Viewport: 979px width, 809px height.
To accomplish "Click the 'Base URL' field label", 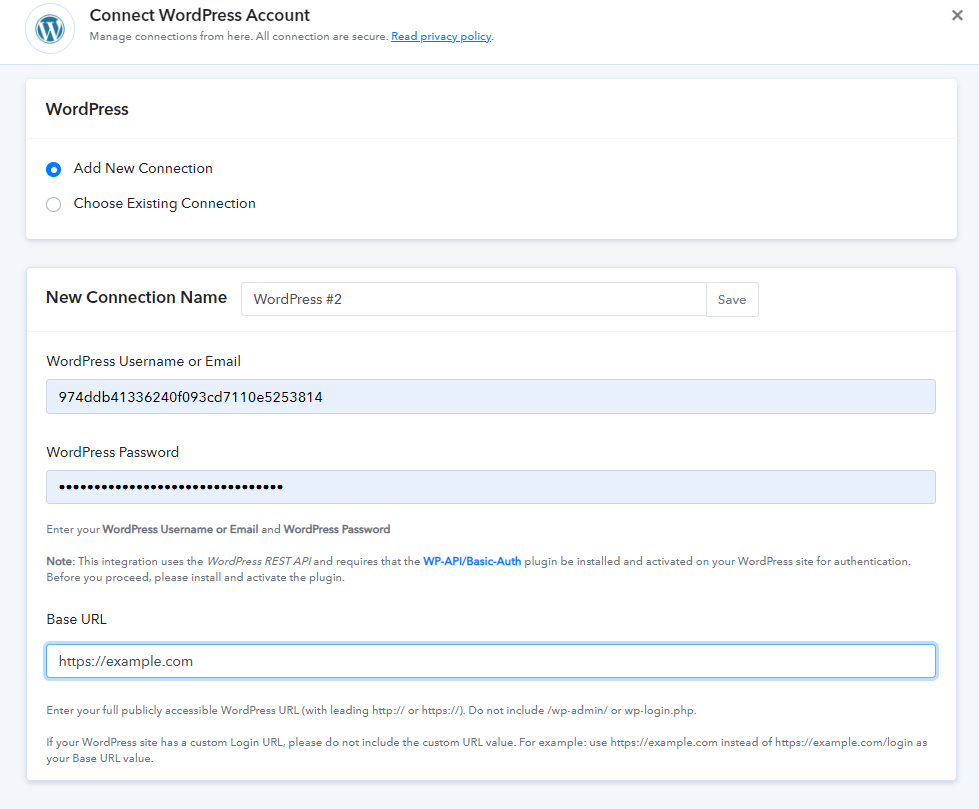I will pyautogui.click(x=76, y=619).
